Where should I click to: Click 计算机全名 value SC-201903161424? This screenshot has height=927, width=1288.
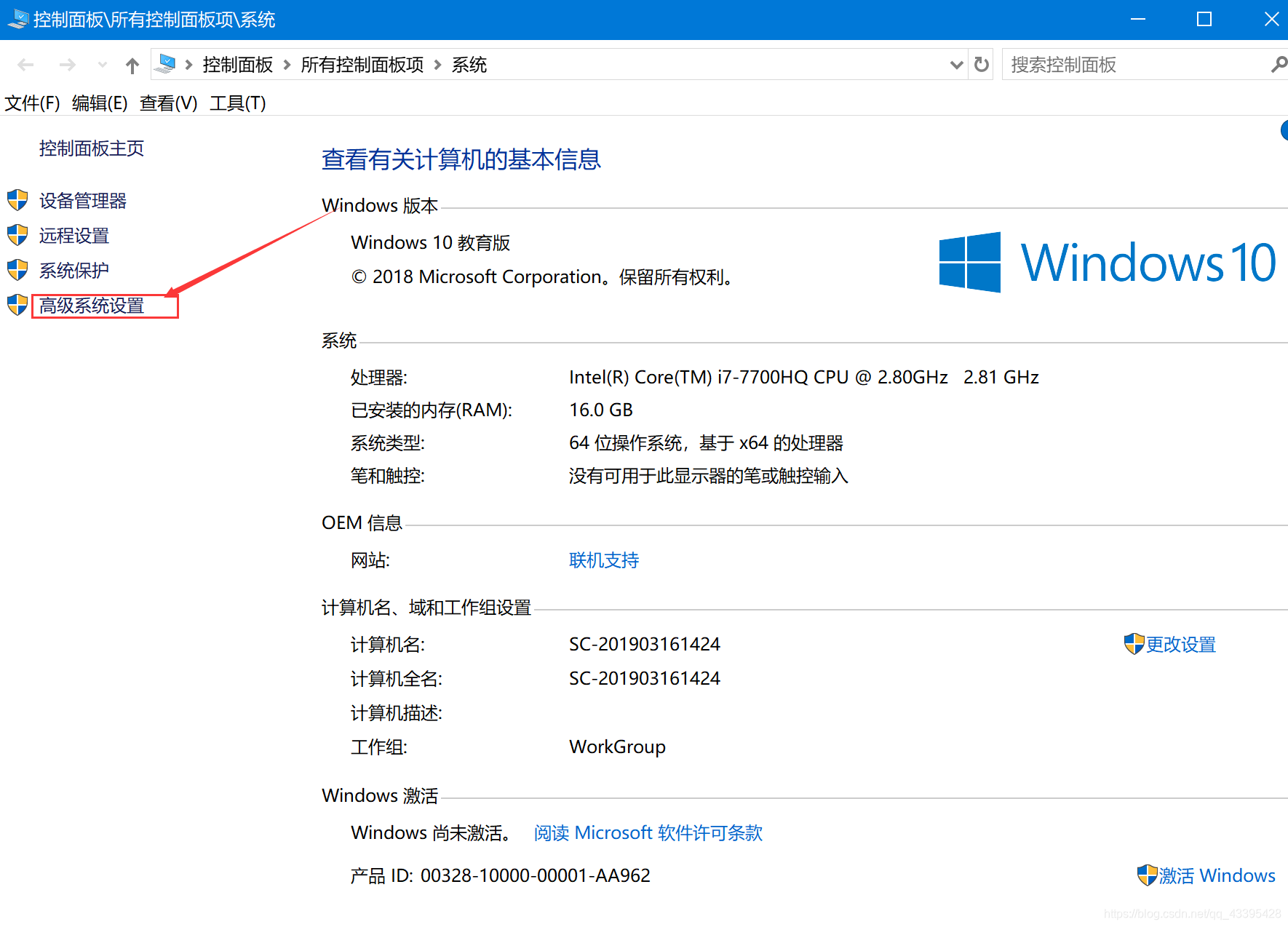[645, 678]
